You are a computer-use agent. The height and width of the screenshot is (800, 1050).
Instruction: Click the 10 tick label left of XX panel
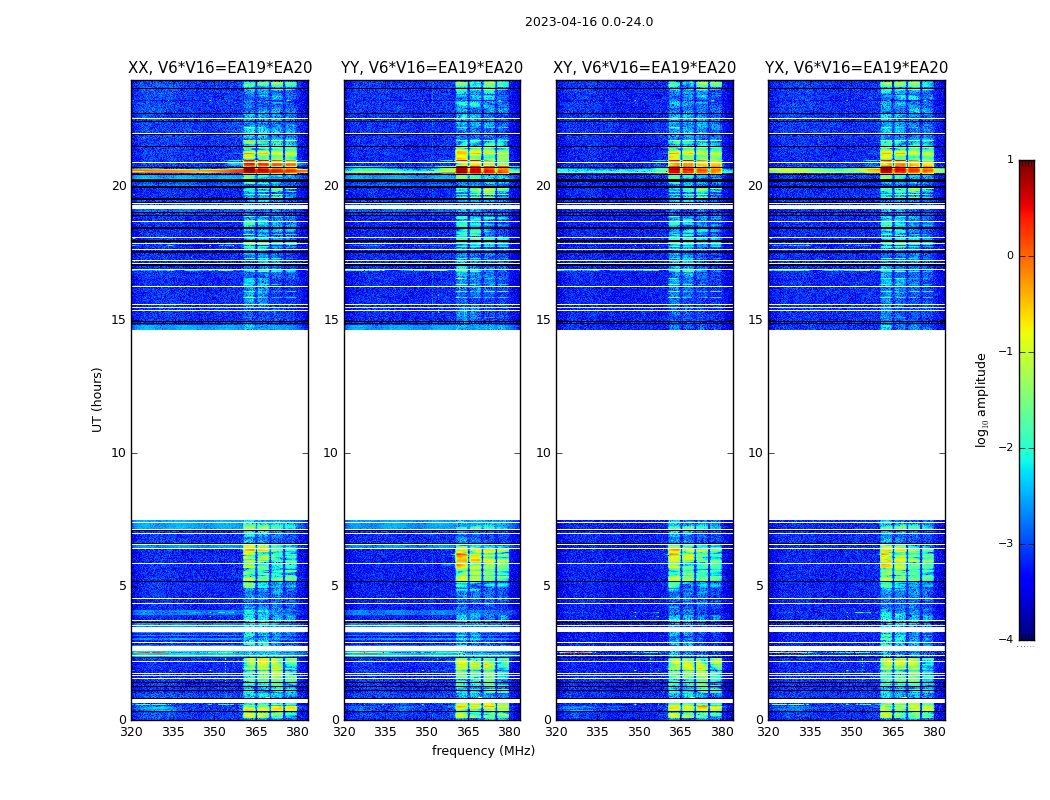coord(118,453)
